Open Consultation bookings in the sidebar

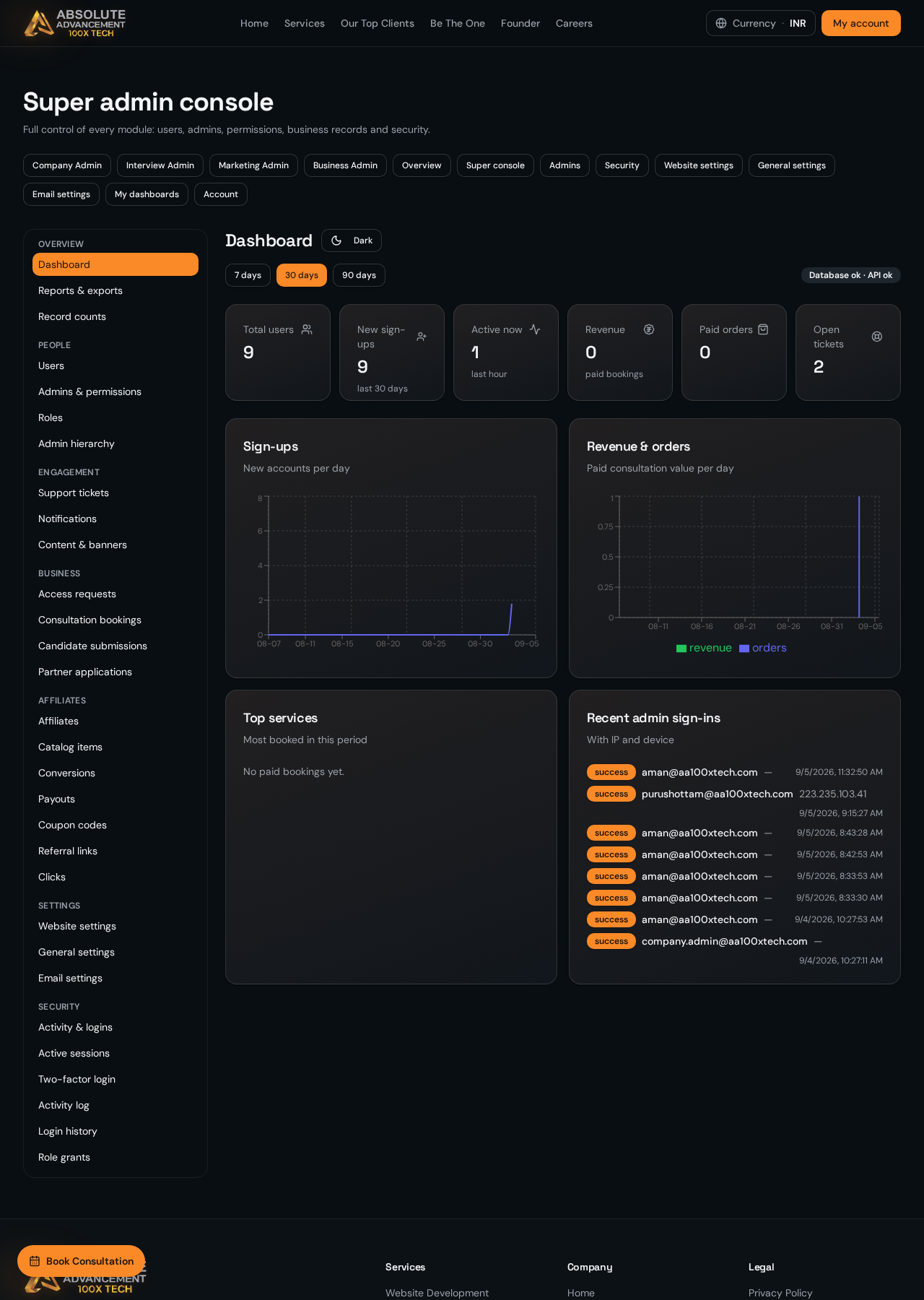pos(115,620)
